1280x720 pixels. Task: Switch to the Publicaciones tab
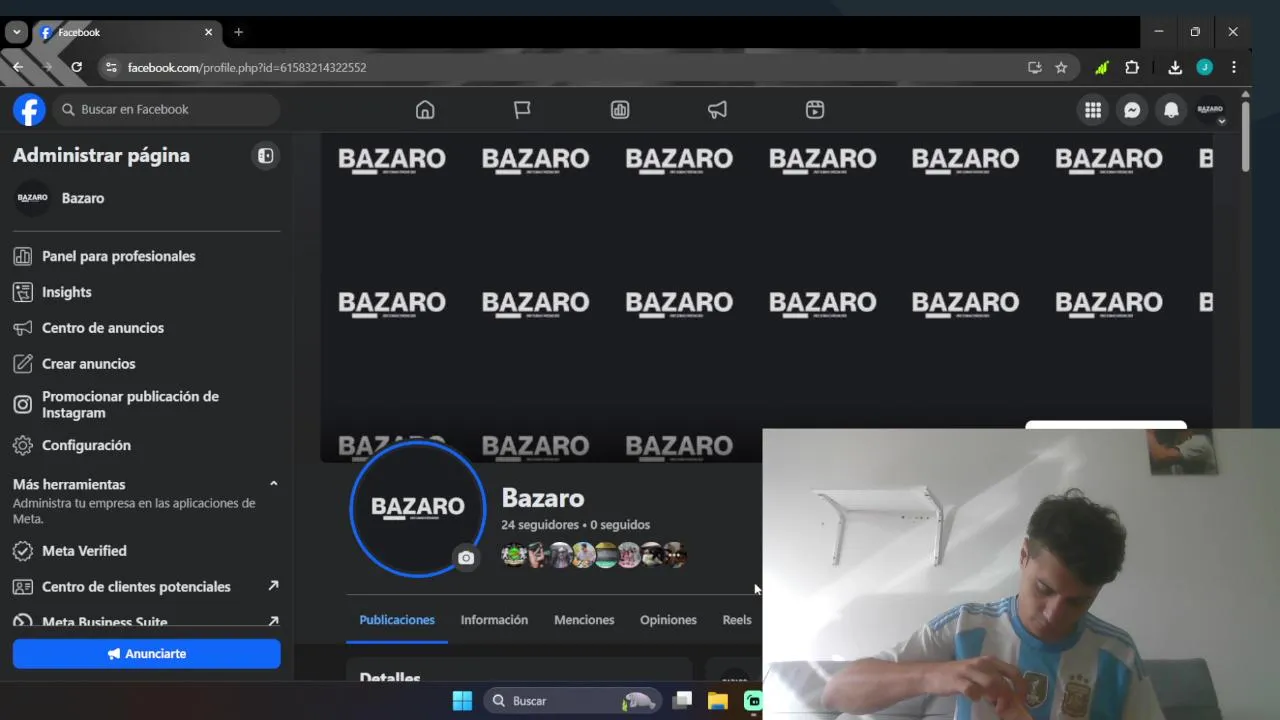[x=397, y=620]
